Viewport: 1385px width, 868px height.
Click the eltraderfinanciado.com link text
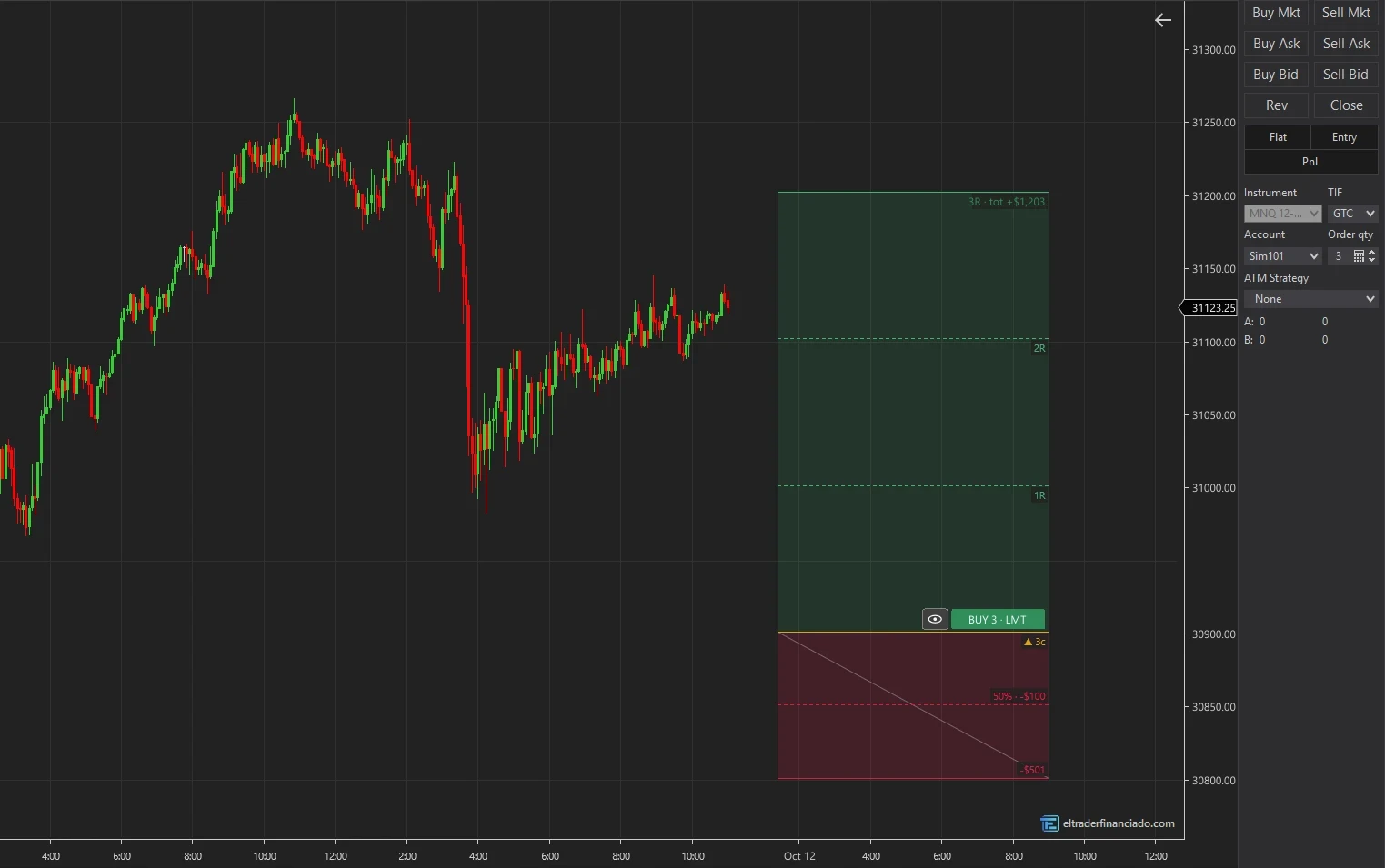(1119, 823)
